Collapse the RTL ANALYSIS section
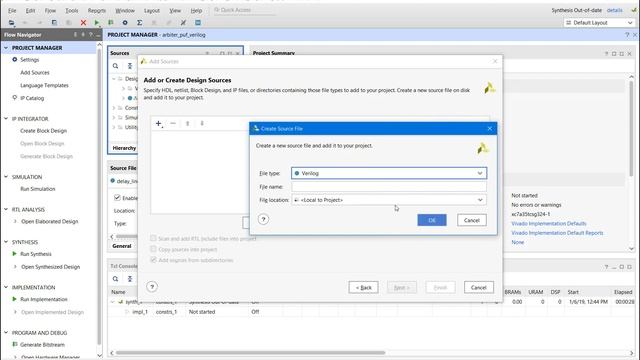This screenshot has width=640, height=360. [x=6, y=209]
